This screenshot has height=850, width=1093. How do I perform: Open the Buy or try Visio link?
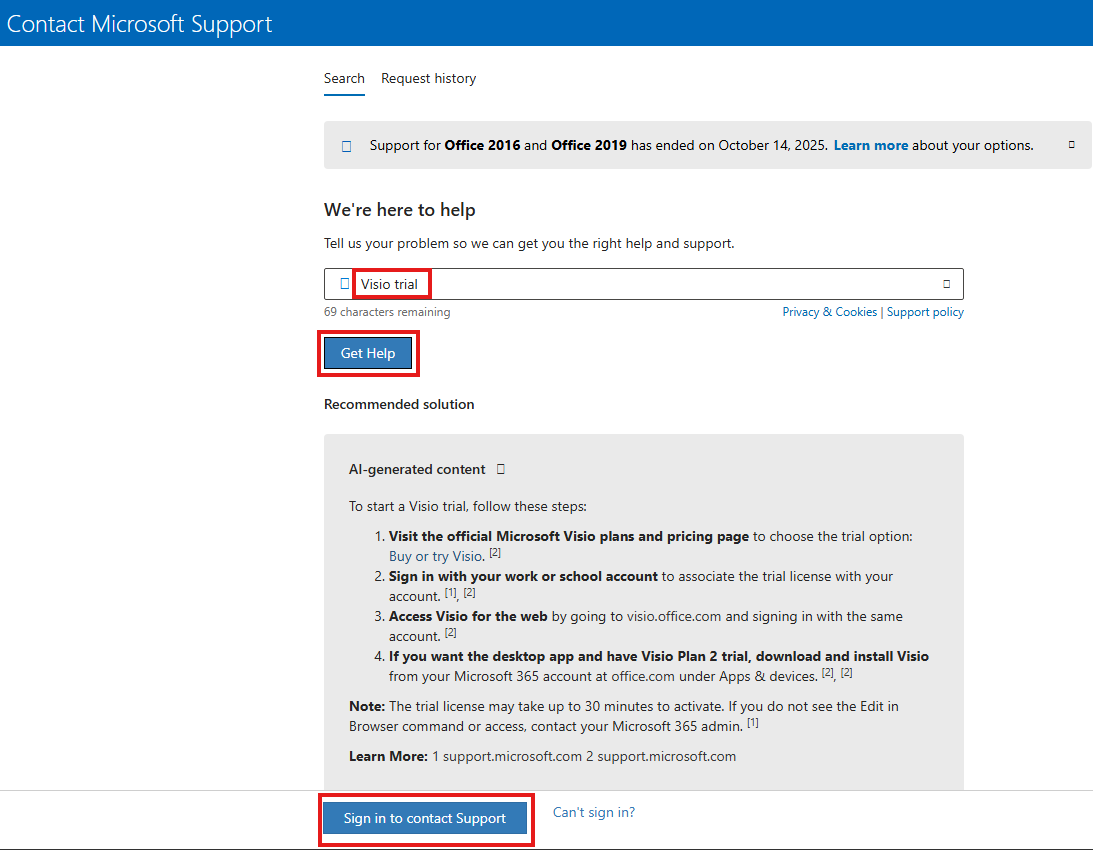click(436, 556)
